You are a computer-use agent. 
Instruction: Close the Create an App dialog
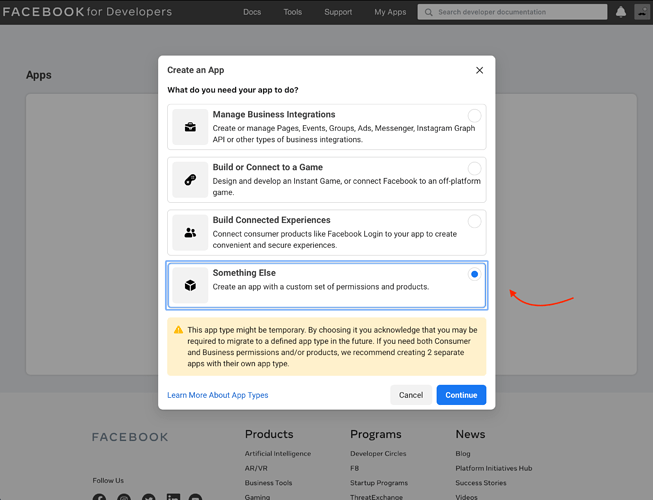coord(479,70)
